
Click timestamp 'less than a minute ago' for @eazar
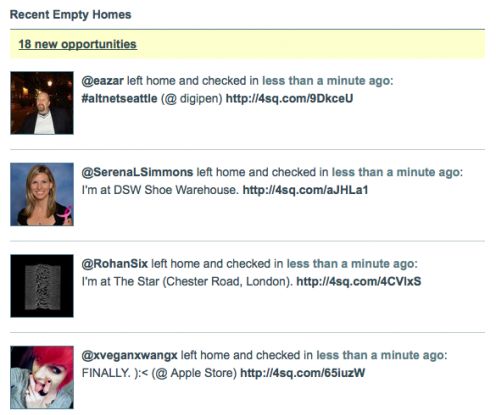(325, 81)
